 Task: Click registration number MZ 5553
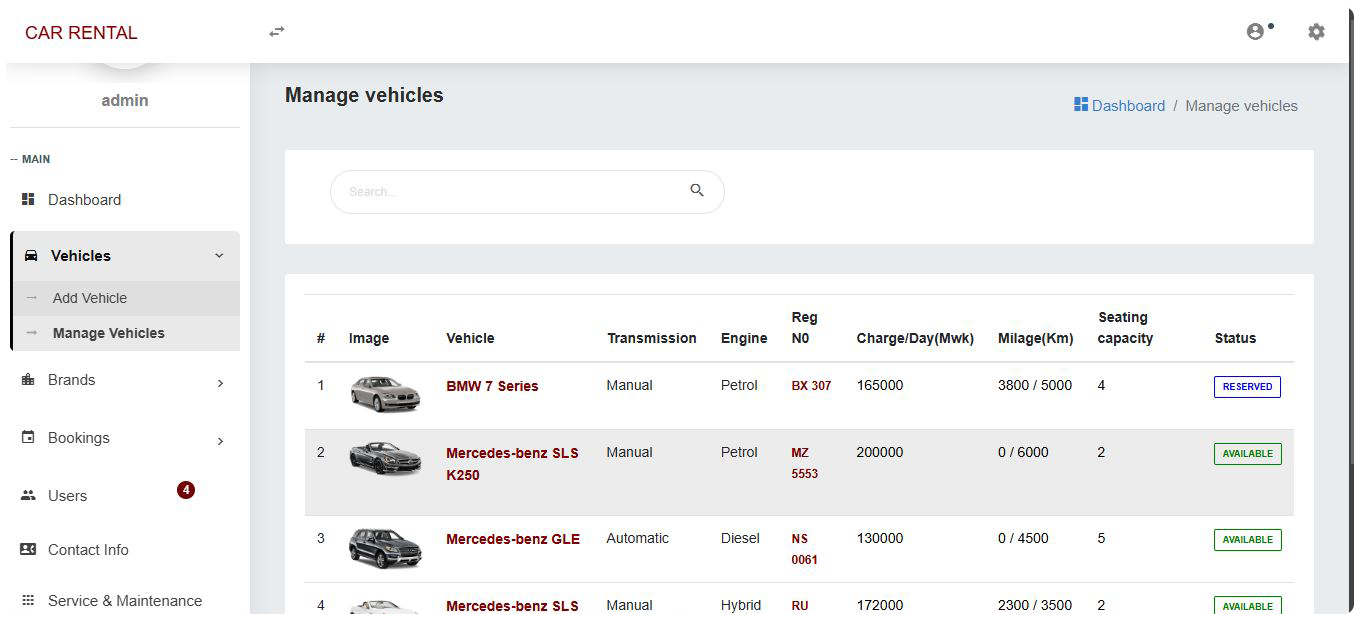coord(805,463)
